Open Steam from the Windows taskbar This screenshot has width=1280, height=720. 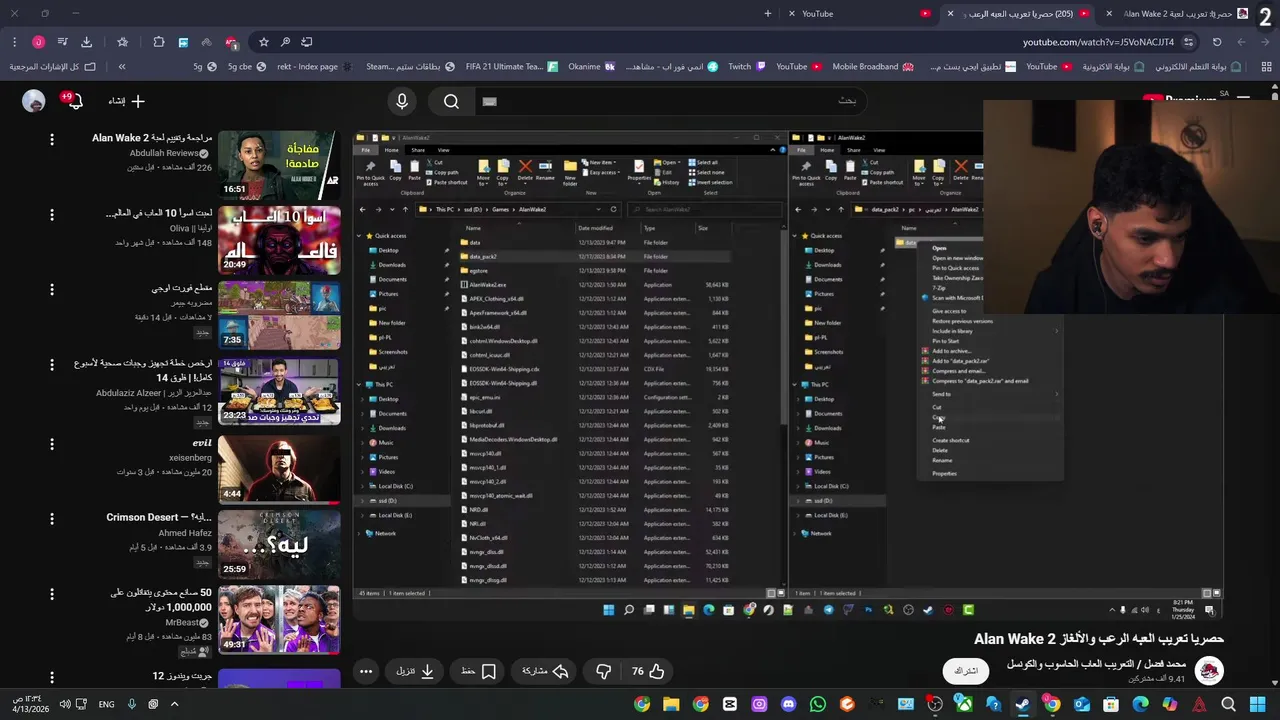click(x=1022, y=704)
